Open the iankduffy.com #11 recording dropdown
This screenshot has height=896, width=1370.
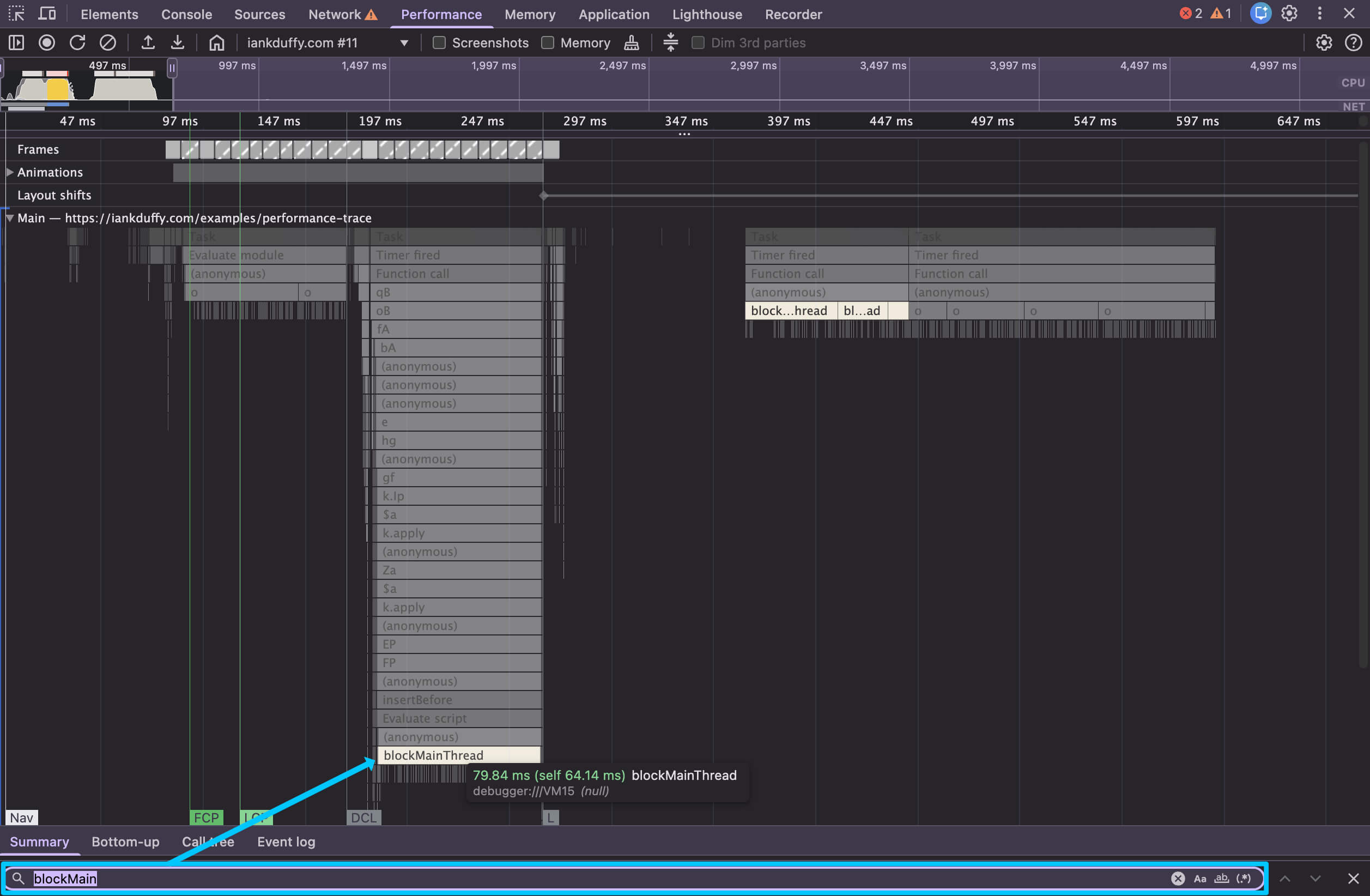(x=403, y=43)
